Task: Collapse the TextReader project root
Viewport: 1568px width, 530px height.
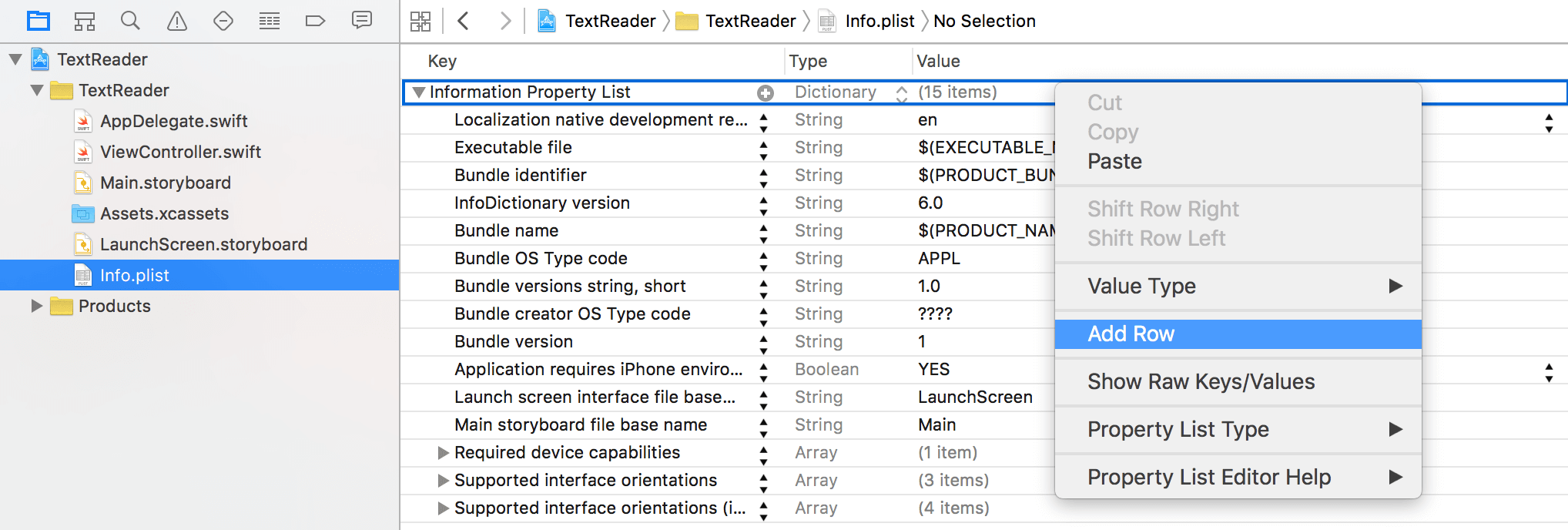Action: (x=15, y=59)
